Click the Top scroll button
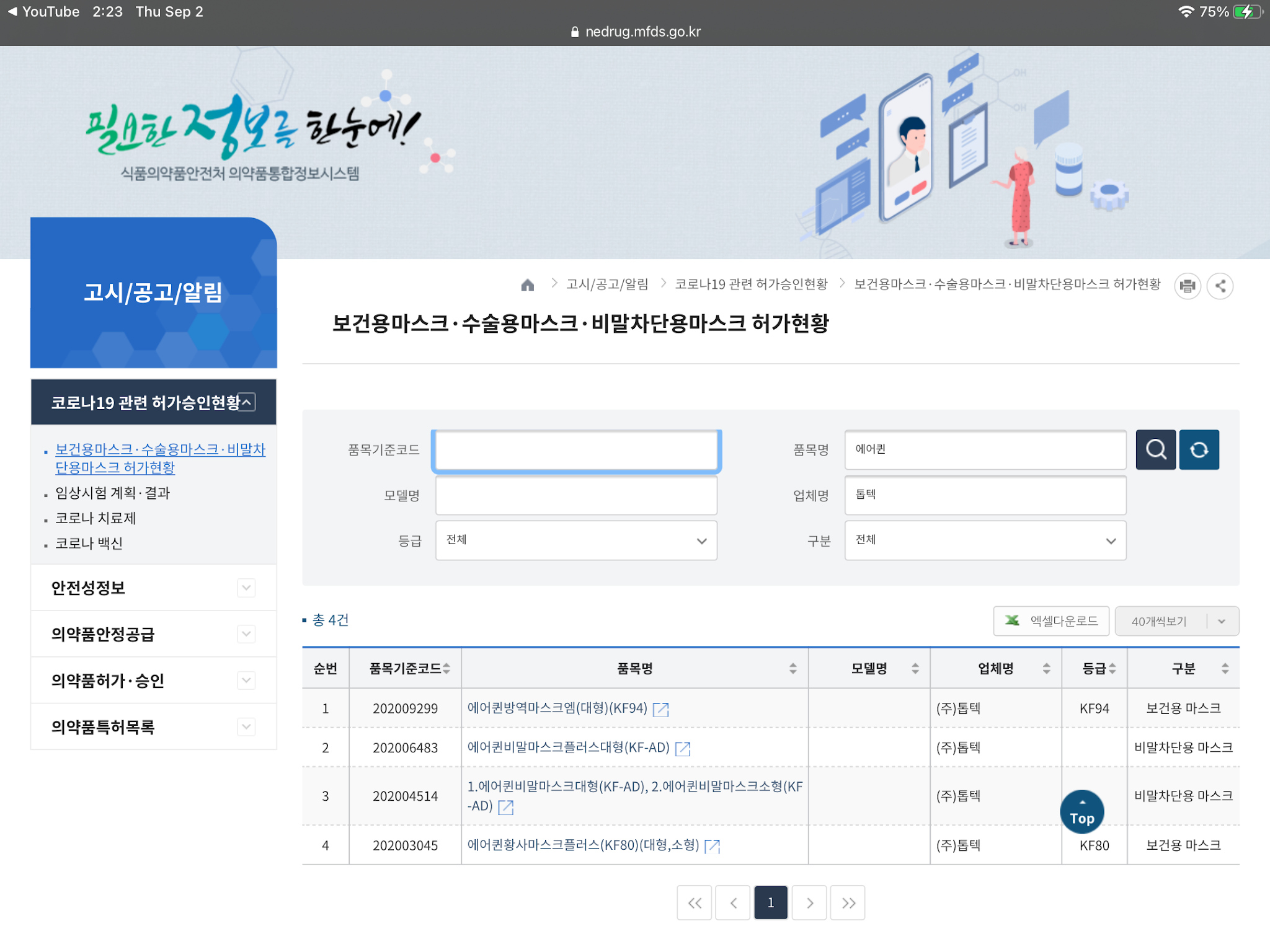1270x952 pixels. pyautogui.click(x=1082, y=812)
